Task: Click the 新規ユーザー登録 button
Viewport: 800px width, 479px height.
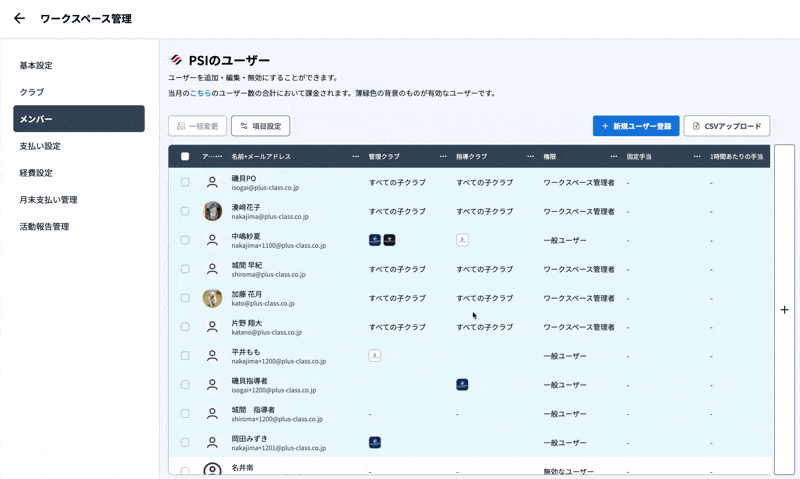Action: point(636,126)
